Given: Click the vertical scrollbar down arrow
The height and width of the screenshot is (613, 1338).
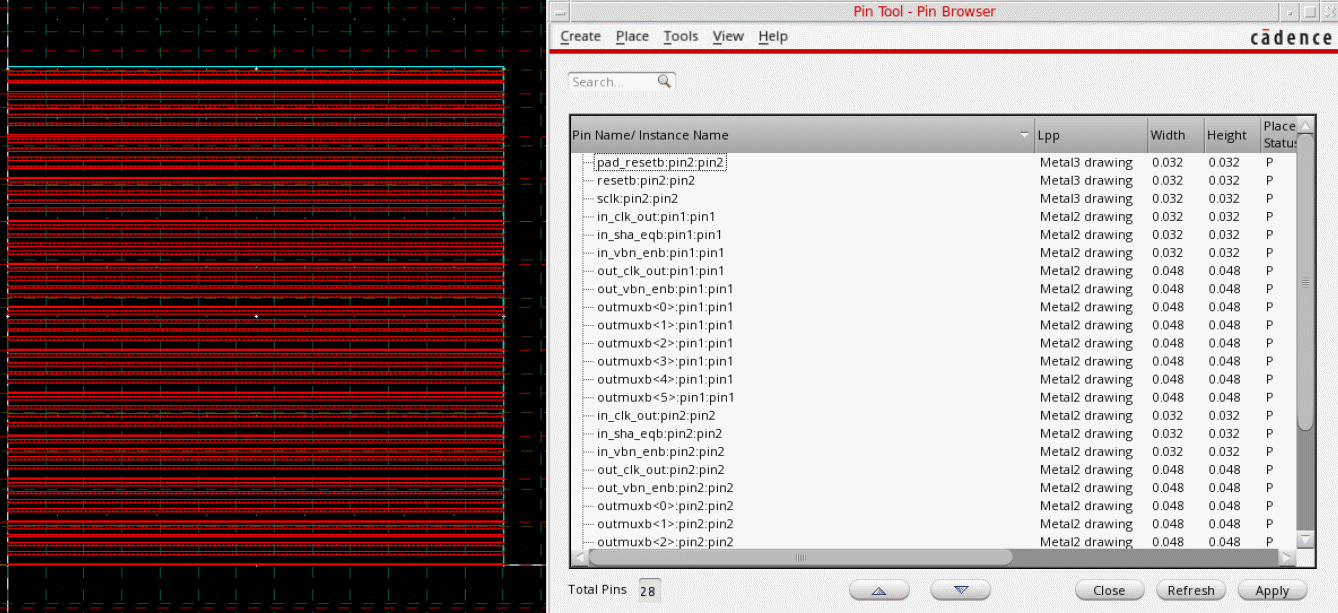Looking at the screenshot, I should (1305, 540).
